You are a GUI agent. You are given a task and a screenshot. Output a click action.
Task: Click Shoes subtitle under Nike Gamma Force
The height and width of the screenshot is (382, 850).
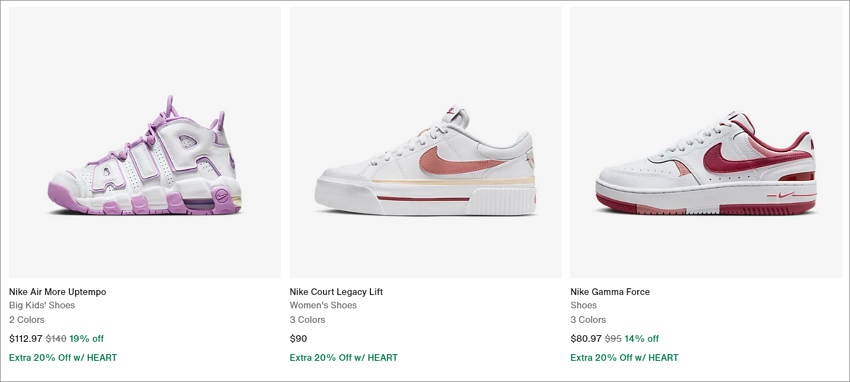(583, 305)
